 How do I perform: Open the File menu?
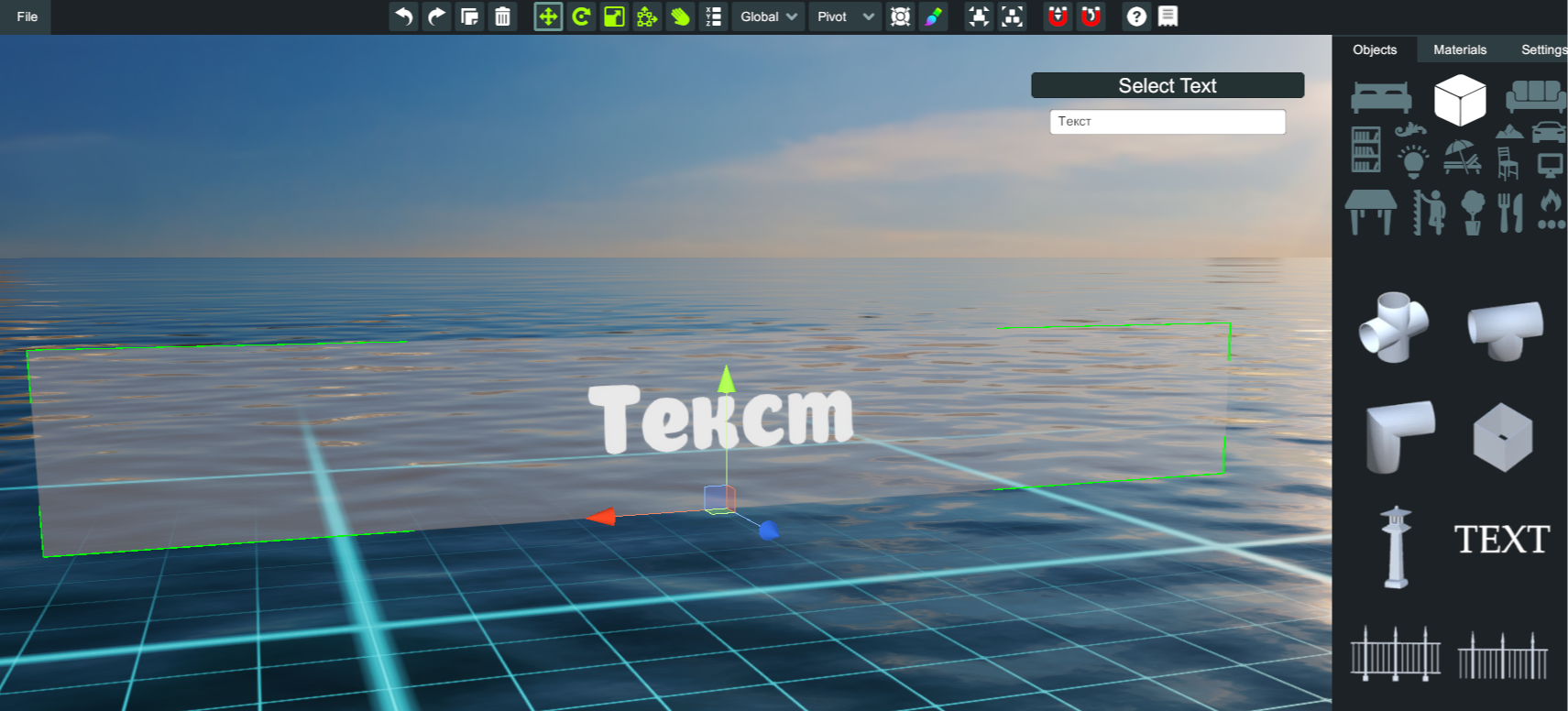pyautogui.click(x=27, y=16)
